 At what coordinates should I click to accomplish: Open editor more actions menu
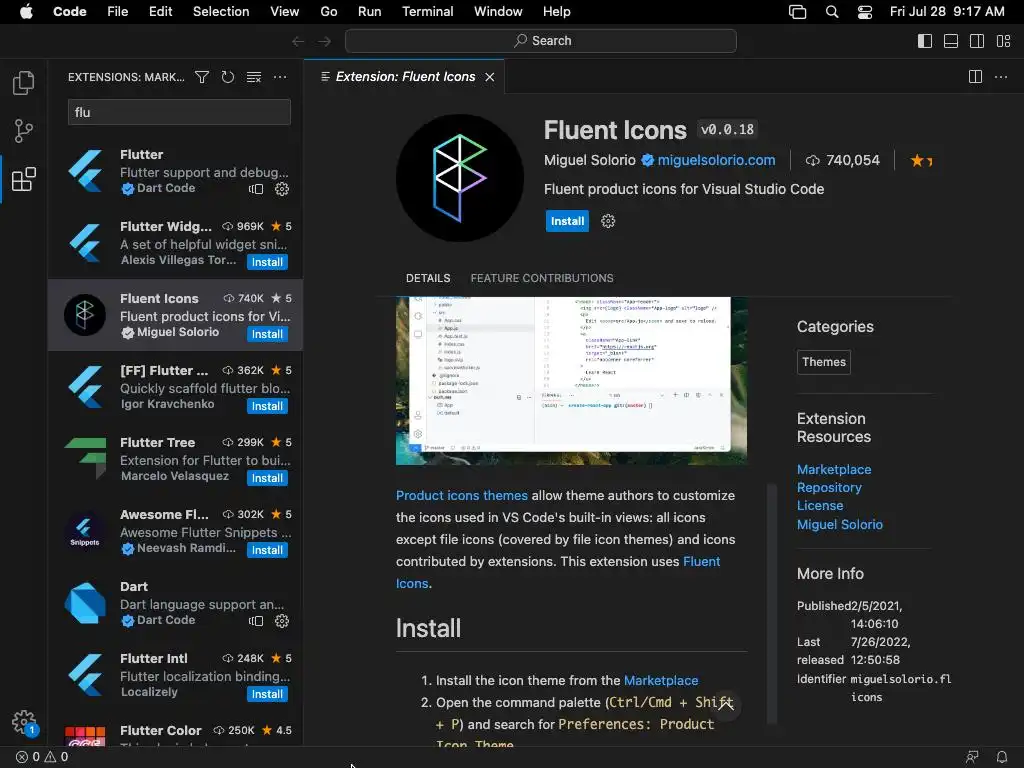click(x=1000, y=77)
